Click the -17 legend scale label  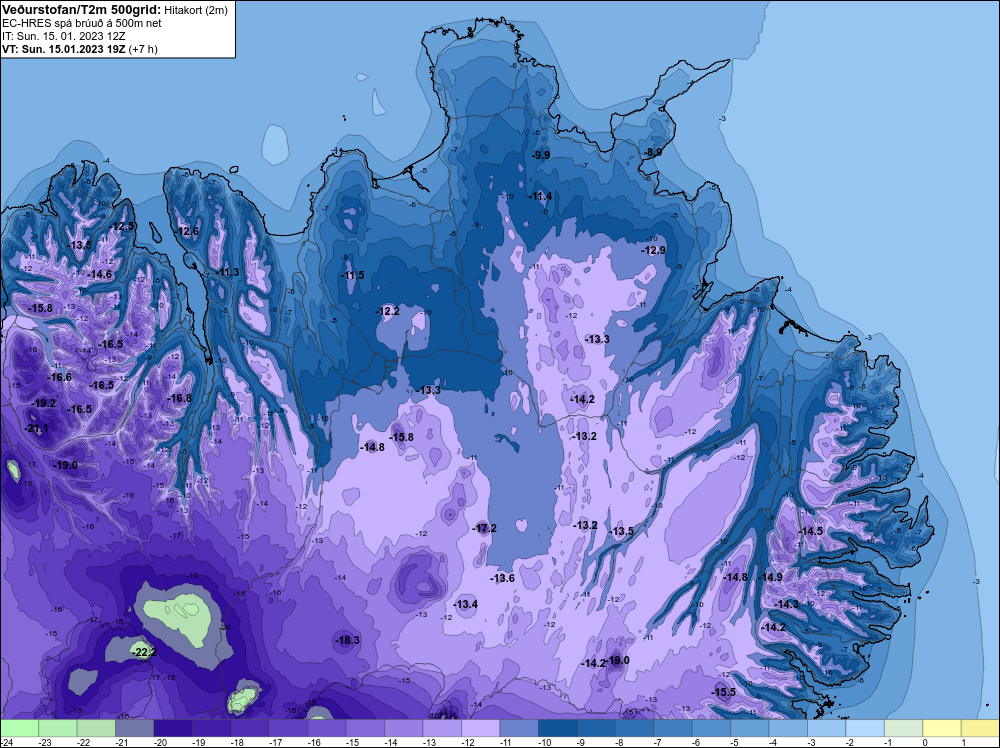[x=276, y=742]
